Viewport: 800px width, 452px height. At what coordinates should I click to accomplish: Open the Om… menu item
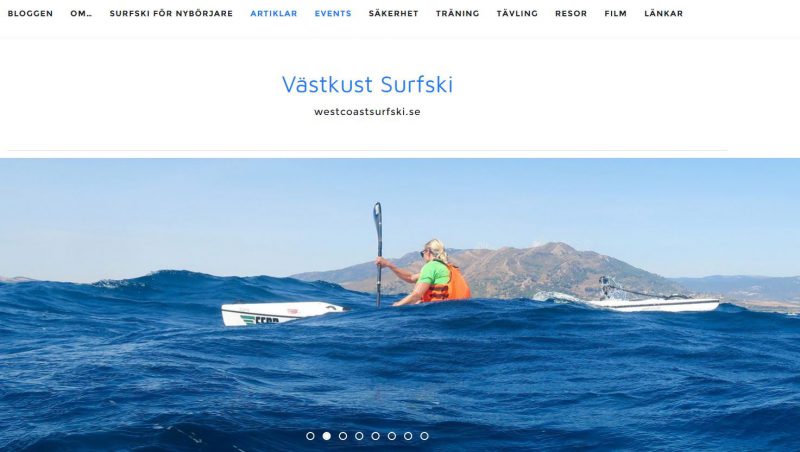coord(81,14)
